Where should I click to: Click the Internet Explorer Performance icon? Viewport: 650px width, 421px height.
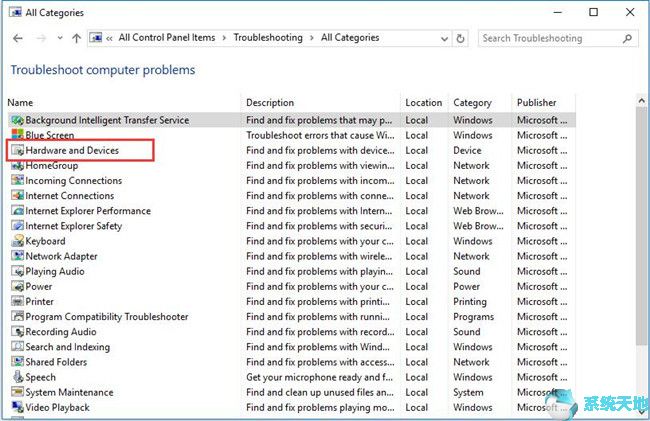click(x=17, y=211)
